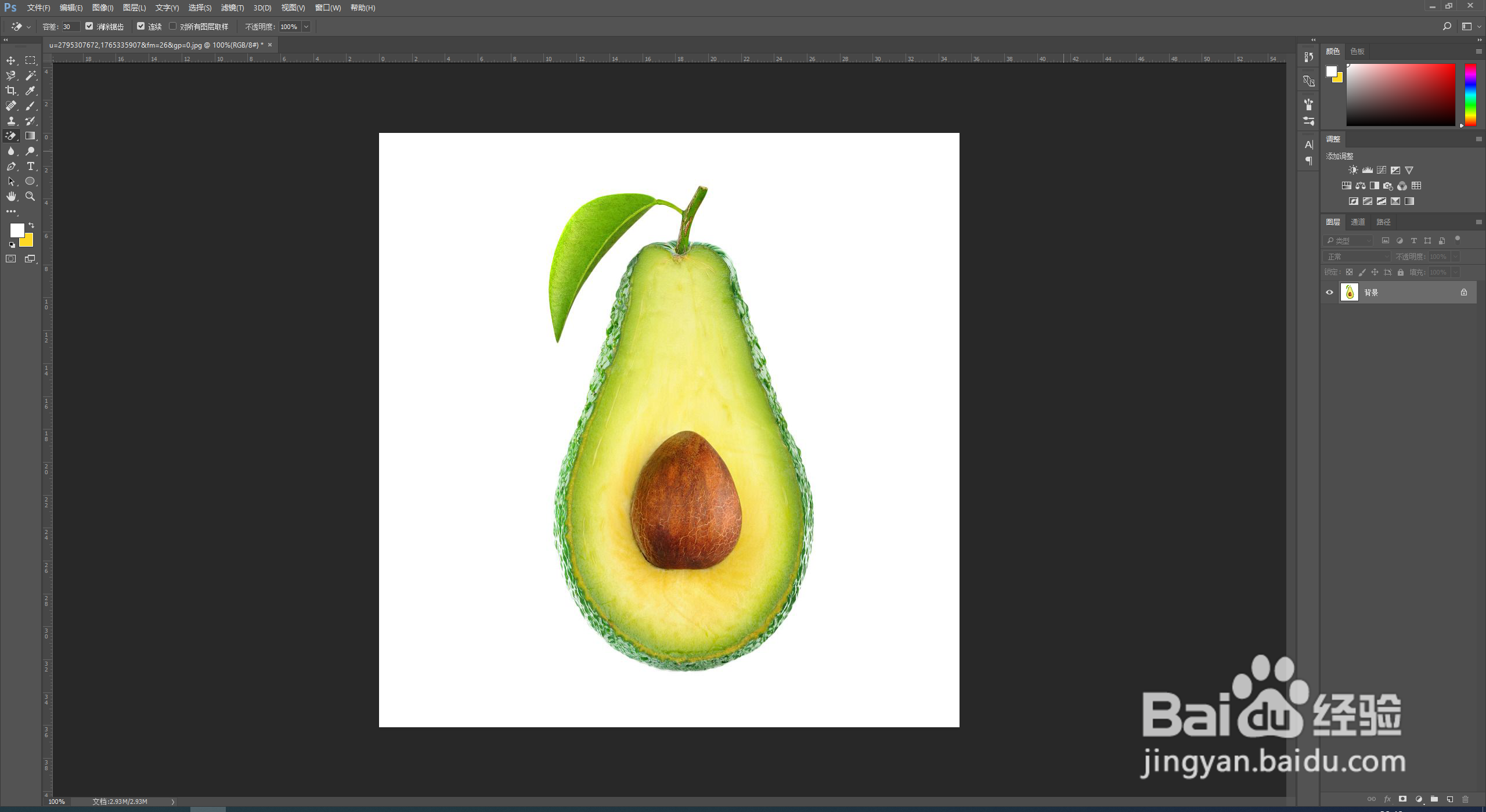Select the Move tool
This screenshot has height=812, width=1486.
pos(10,60)
